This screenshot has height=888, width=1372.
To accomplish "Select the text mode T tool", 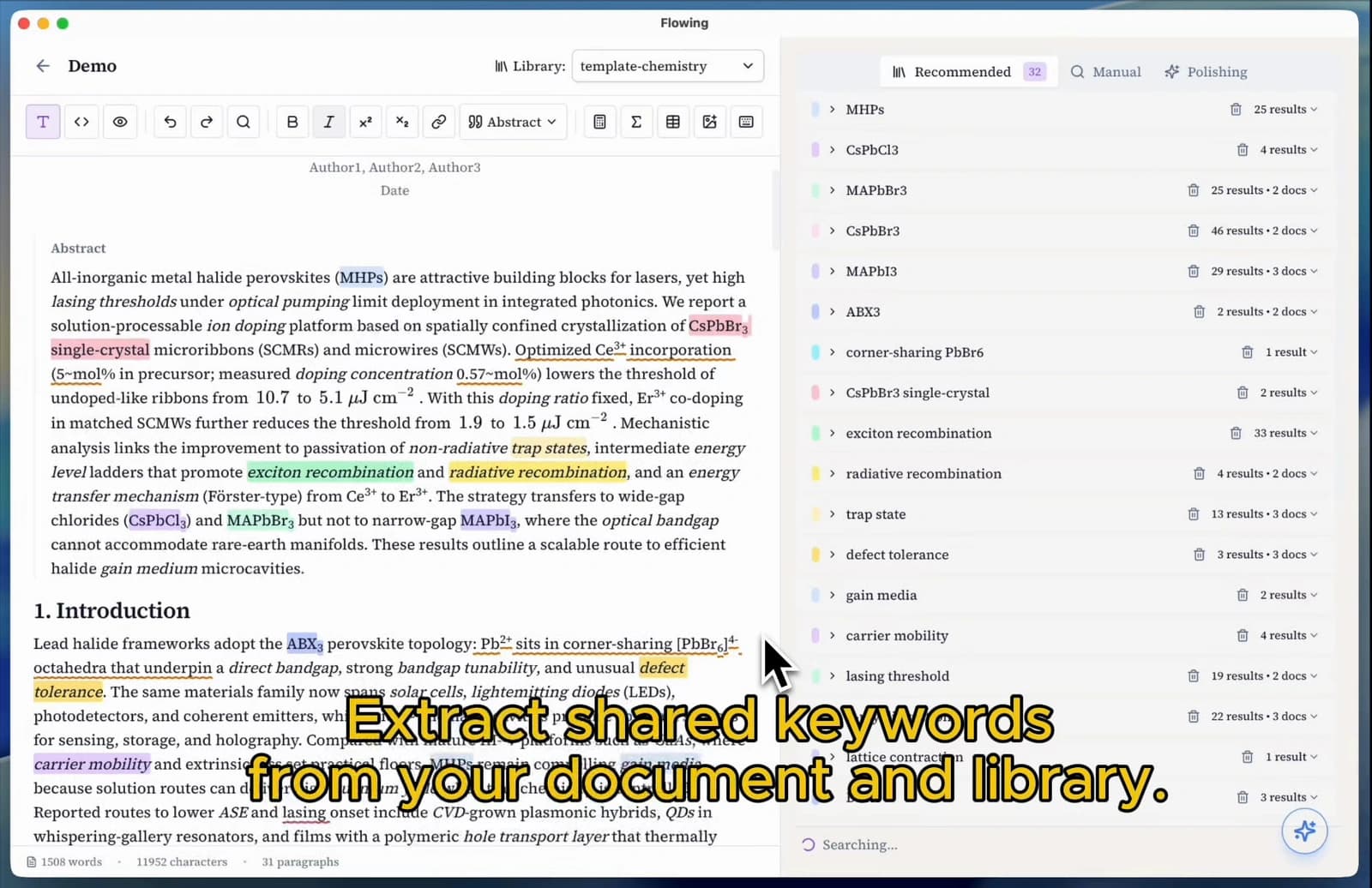I will (x=43, y=122).
